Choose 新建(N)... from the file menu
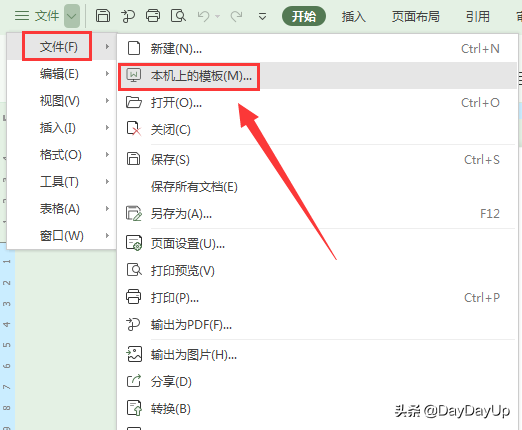The width and height of the screenshot is (522, 430). [317, 48]
